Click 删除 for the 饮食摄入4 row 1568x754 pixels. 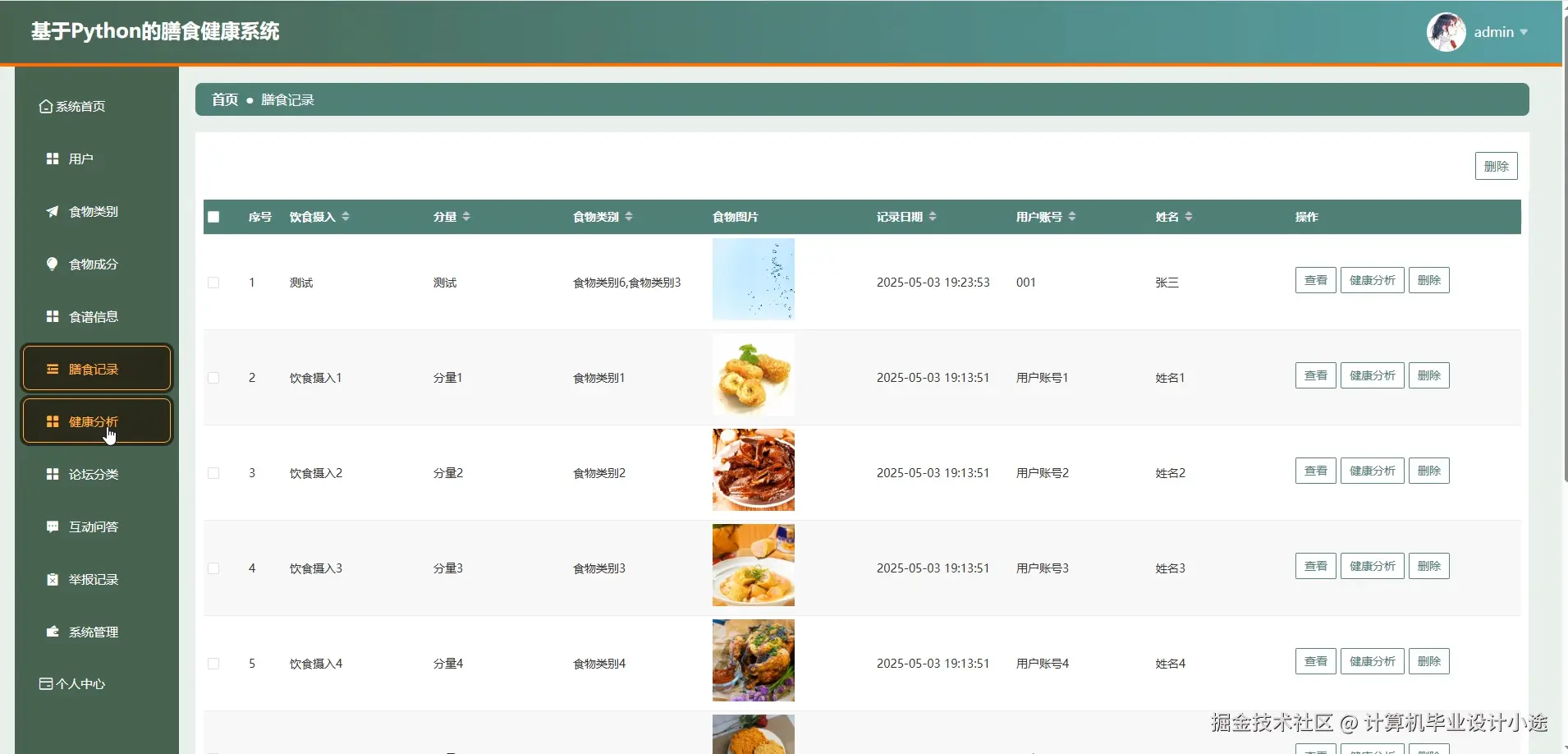tap(1429, 661)
